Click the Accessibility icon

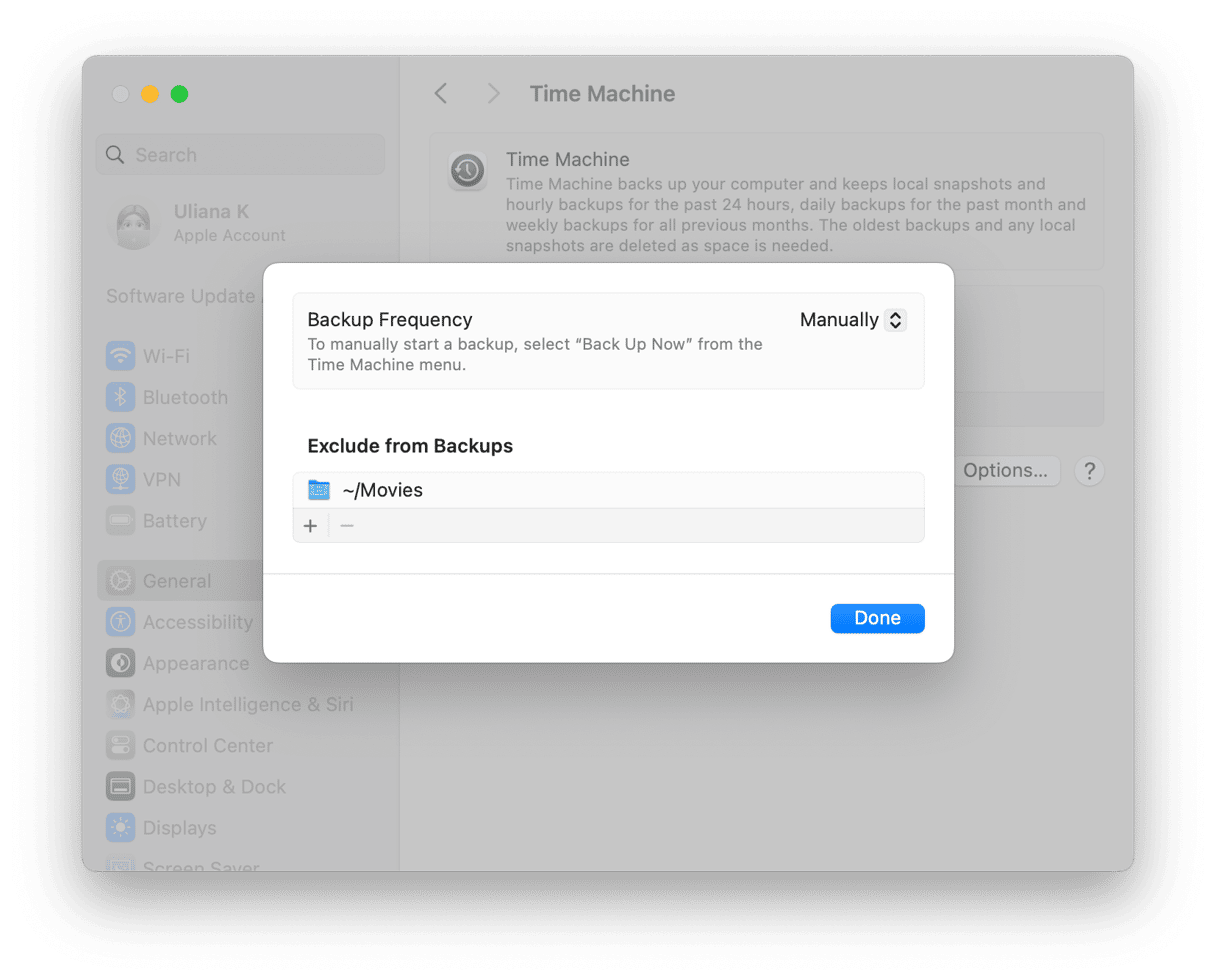[121, 622]
